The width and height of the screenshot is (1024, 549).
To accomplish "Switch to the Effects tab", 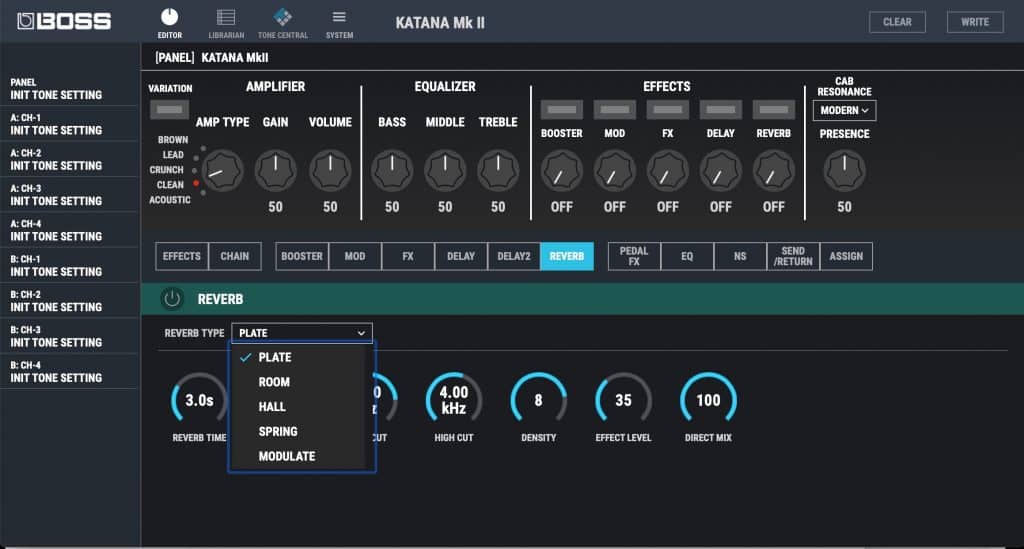I will (182, 257).
